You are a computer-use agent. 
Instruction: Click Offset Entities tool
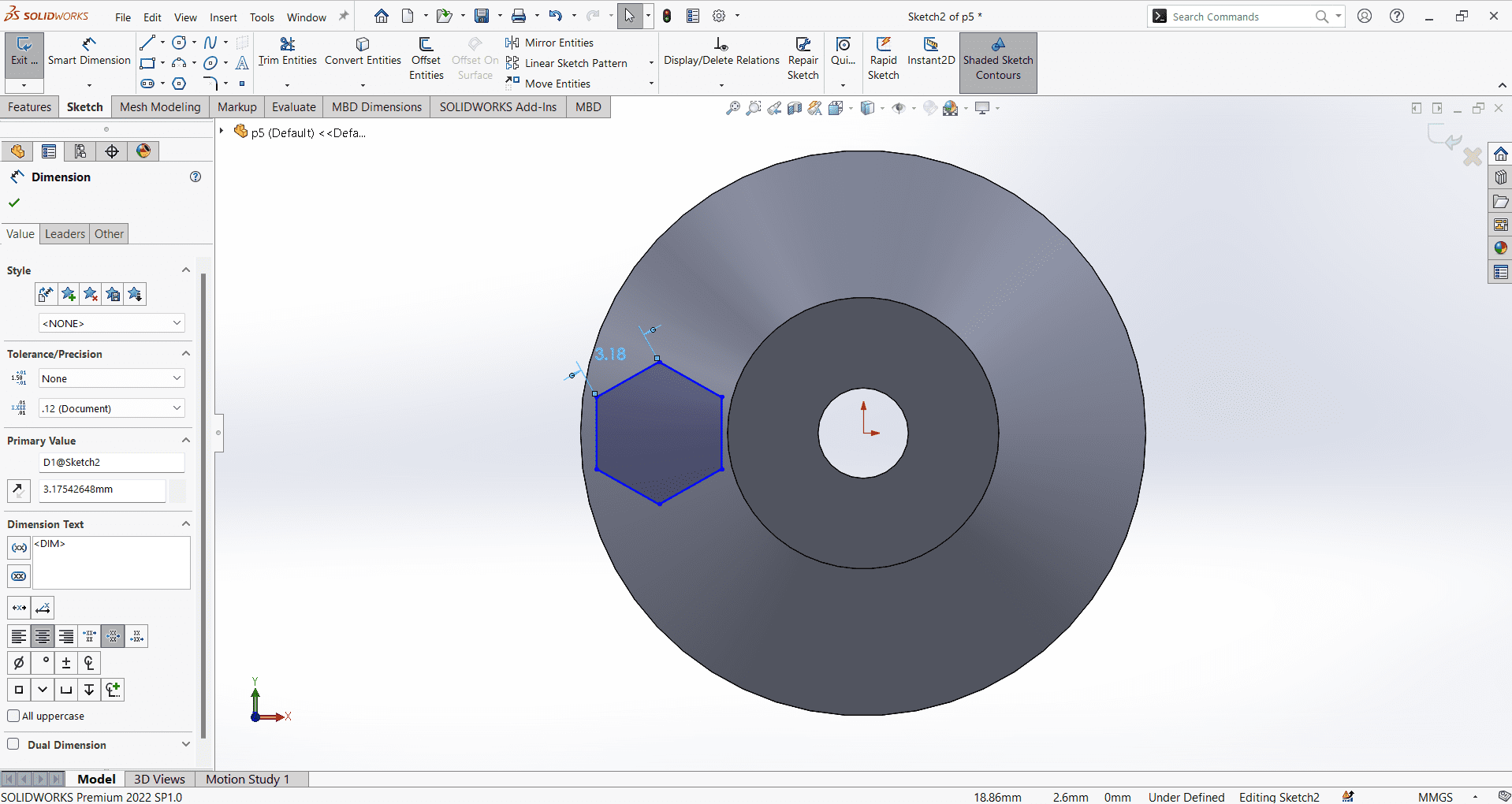(426, 58)
